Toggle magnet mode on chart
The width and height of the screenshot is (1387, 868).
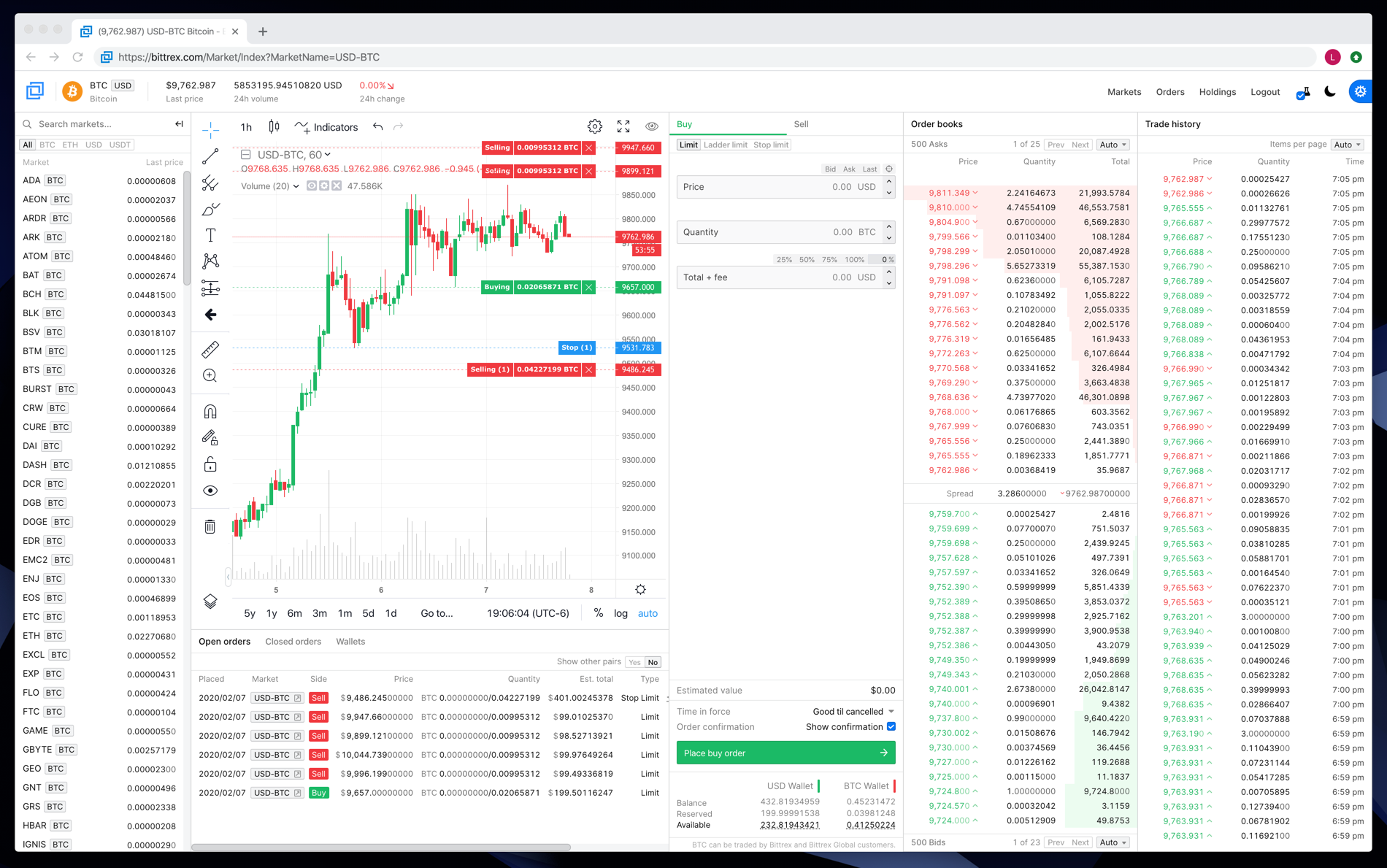210,412
